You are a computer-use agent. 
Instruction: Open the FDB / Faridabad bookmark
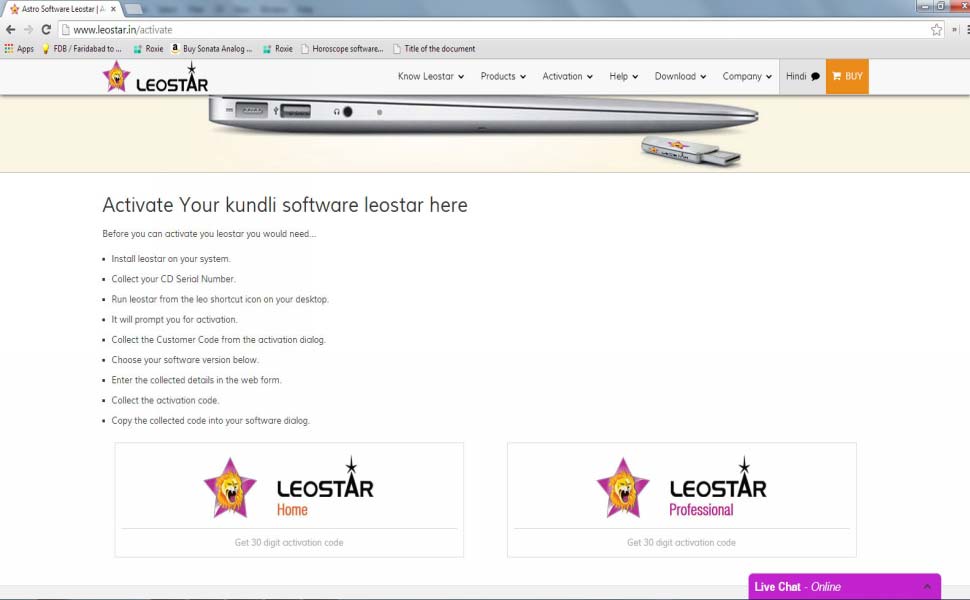tap(82, 49)
